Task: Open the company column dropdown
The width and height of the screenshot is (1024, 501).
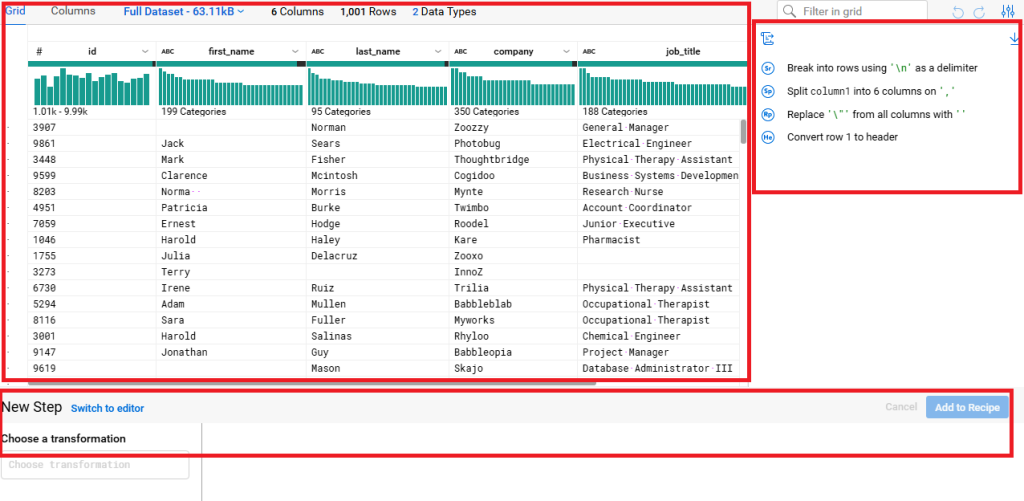Action: pyautogui.click(x=566, y=51)
